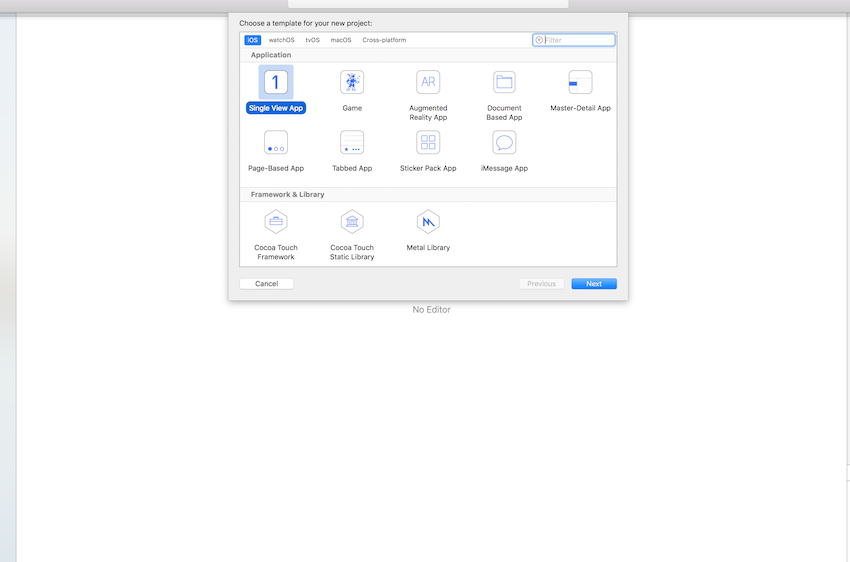Click the Sticker Pack App label
The height and width of the screenshot is (562, 850).
pyautogui.click(x=428, y=169)
